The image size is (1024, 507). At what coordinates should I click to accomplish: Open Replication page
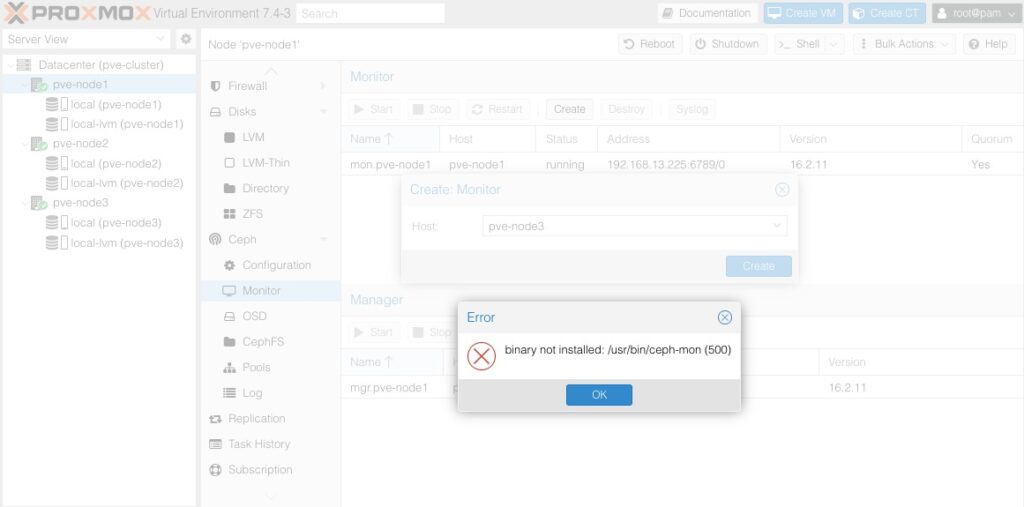(257, 418)
